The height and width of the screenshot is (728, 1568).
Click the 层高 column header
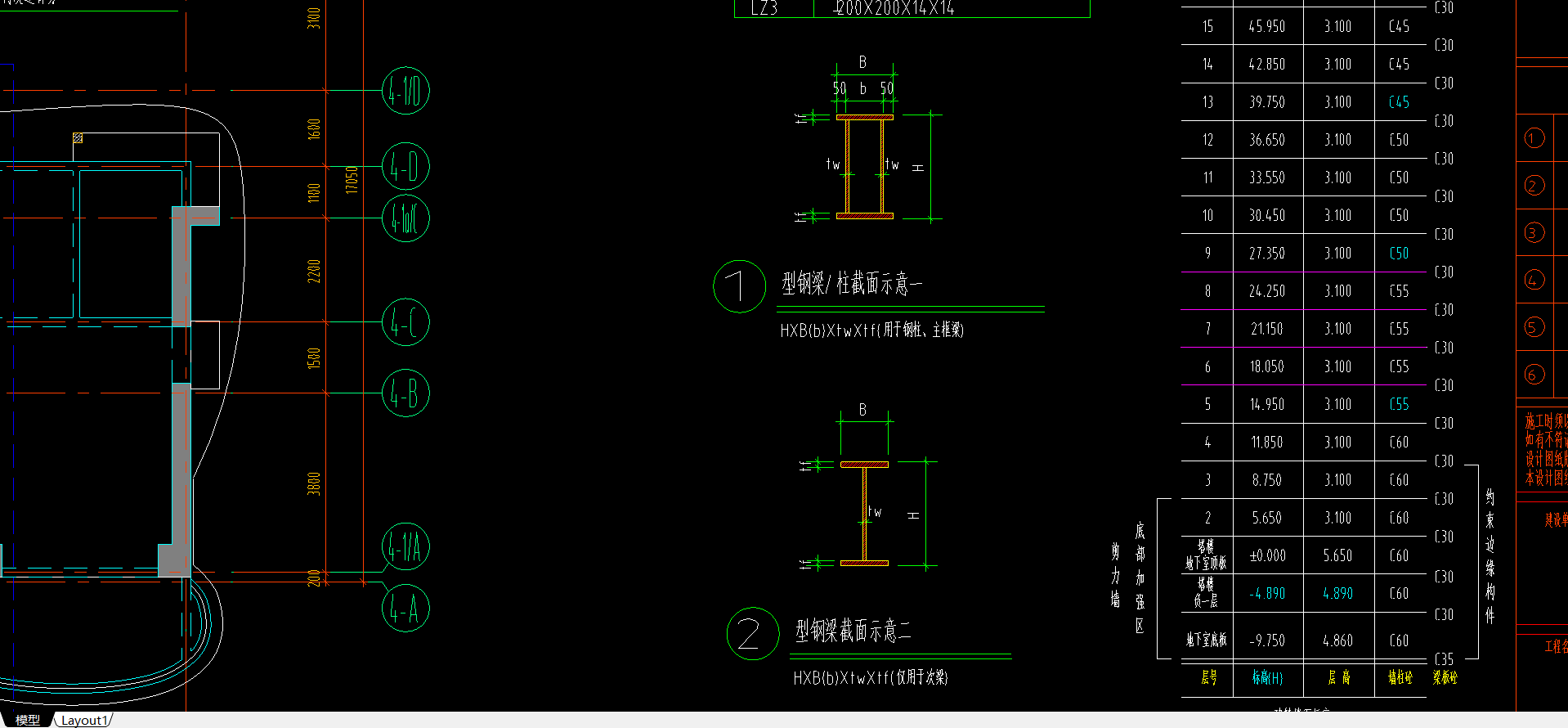click(x=1338, y=677)
